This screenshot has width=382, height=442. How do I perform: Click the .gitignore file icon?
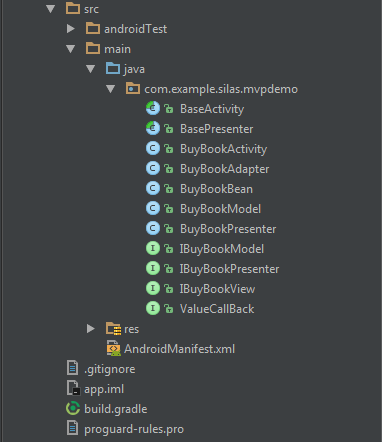(x=72, y=368)
